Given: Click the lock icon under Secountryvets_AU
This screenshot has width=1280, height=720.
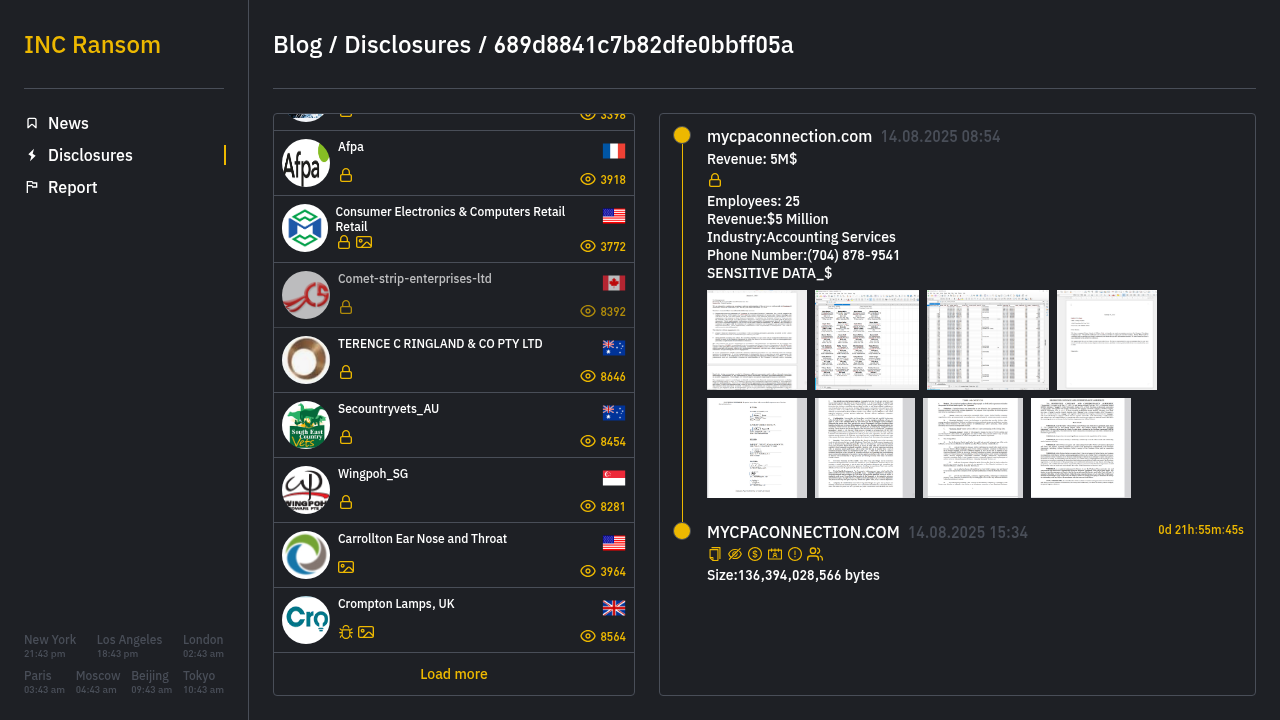Looking at the screenshot, I should pos(346,437).
